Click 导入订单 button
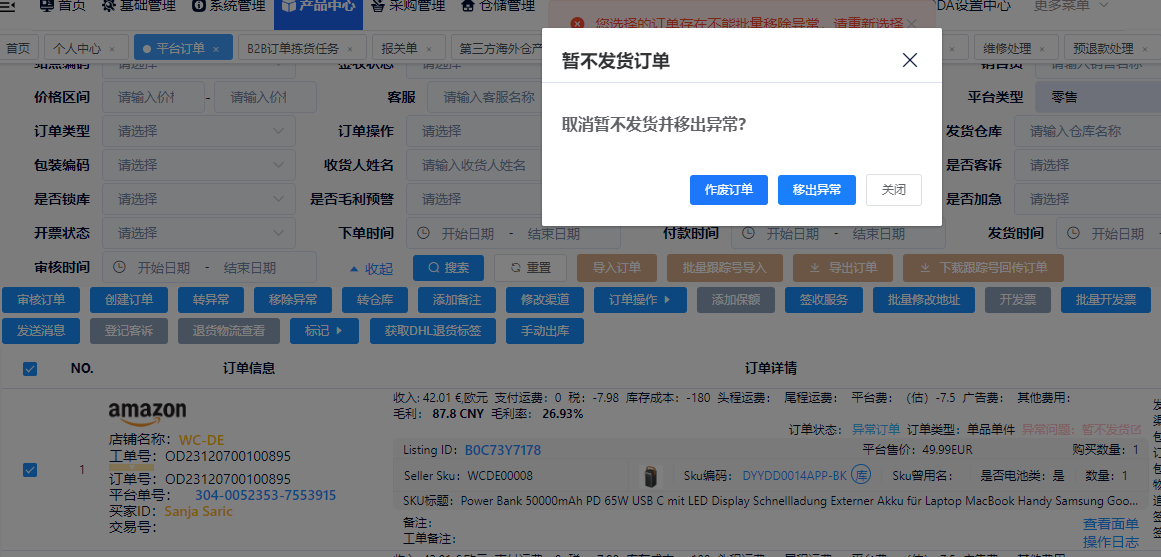The width and height of the screenshot is (1161, 557). tap(616, 268)
